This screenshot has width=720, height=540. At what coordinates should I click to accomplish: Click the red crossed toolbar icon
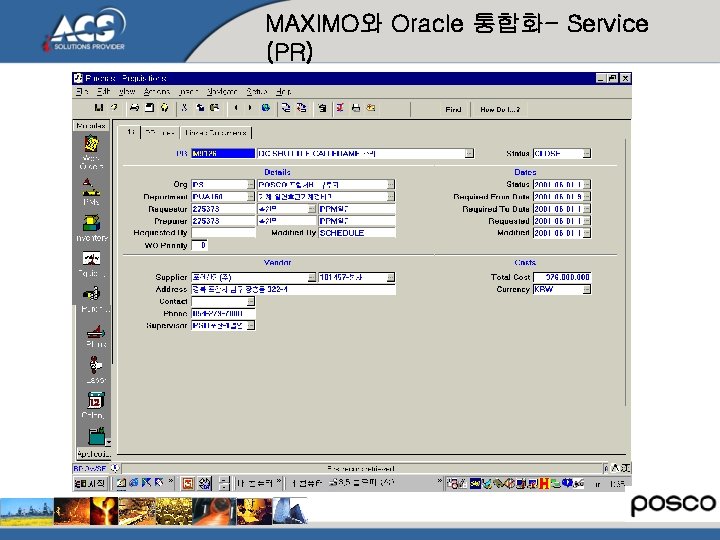click(340, 108)
